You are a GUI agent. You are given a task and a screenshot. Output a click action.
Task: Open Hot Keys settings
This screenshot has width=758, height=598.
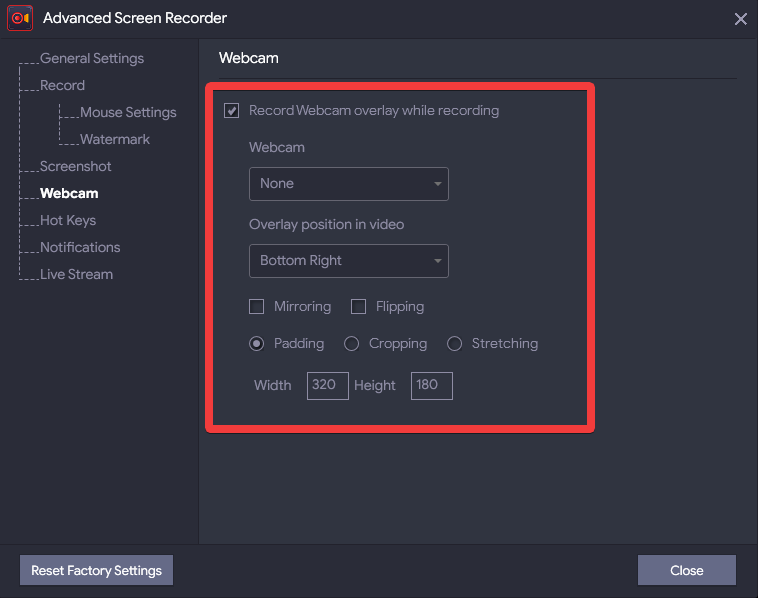pos(68,220)
